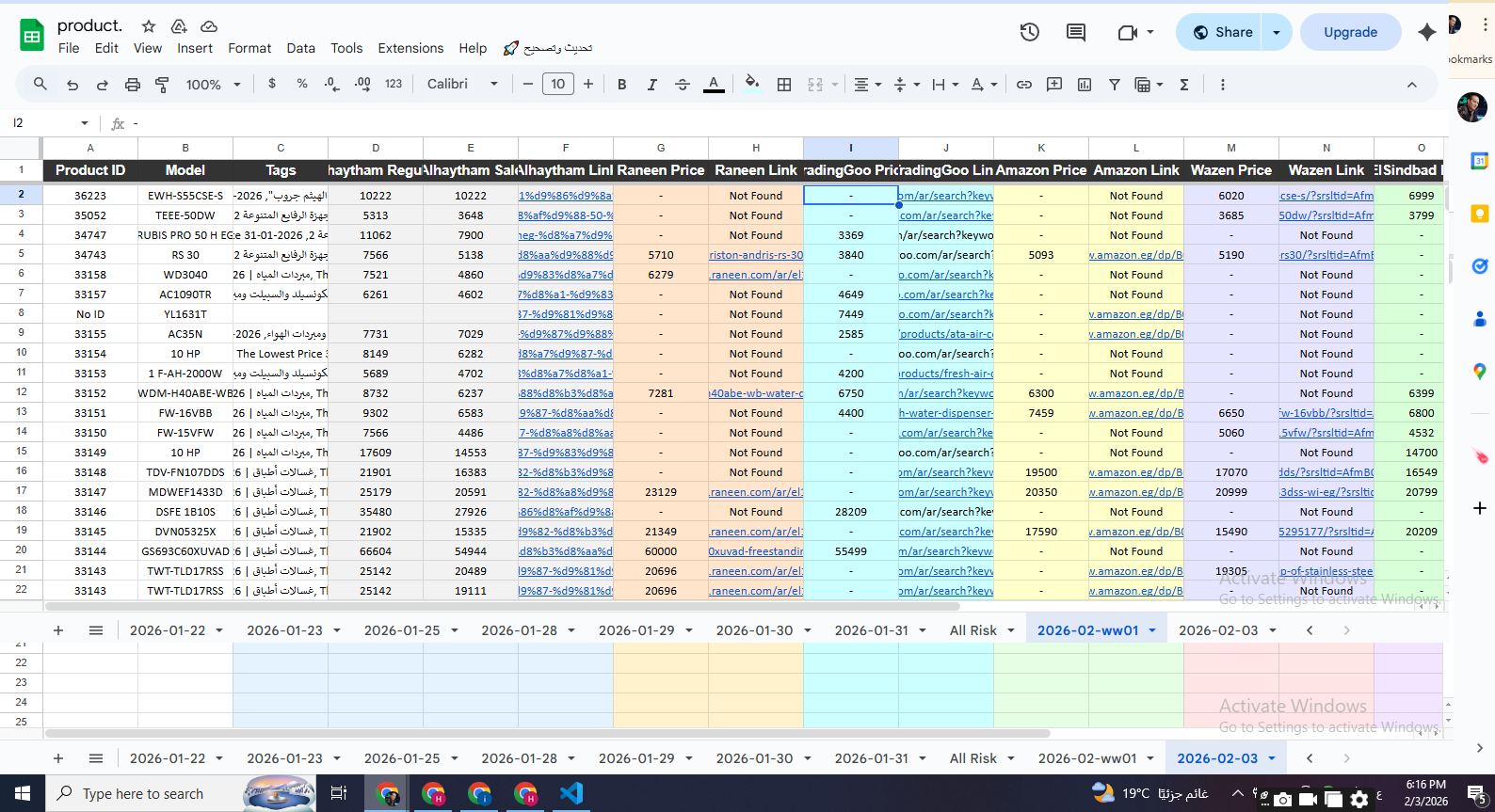Open the fill color picker

click(x=751, y=85)
